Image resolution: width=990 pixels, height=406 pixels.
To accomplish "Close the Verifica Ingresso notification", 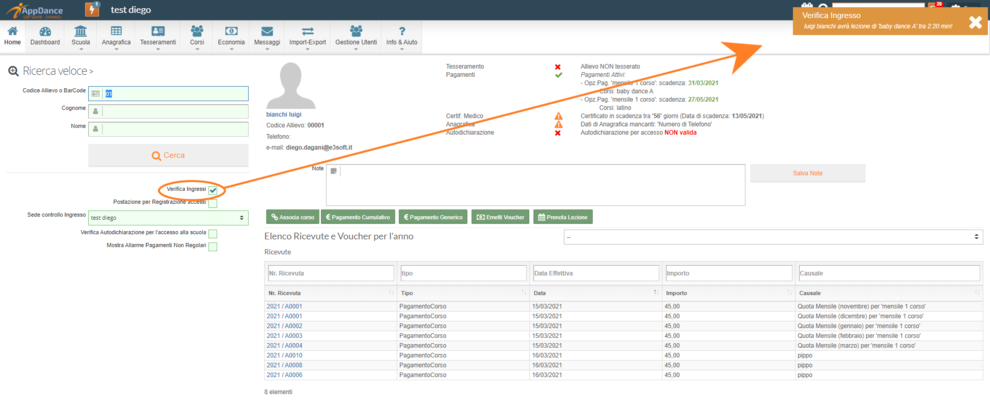I will [975, 22].
